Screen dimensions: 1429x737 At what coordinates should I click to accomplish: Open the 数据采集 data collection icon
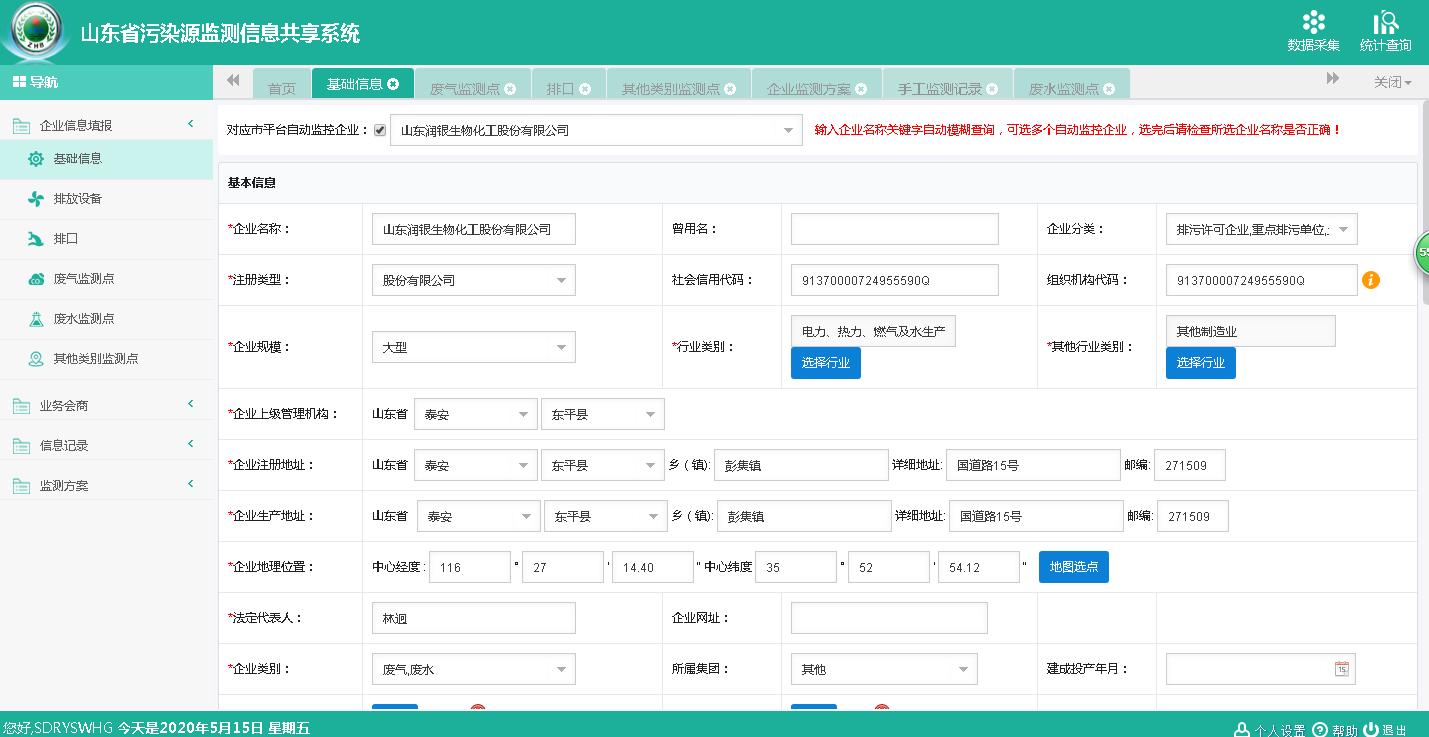pos(1313,24)
